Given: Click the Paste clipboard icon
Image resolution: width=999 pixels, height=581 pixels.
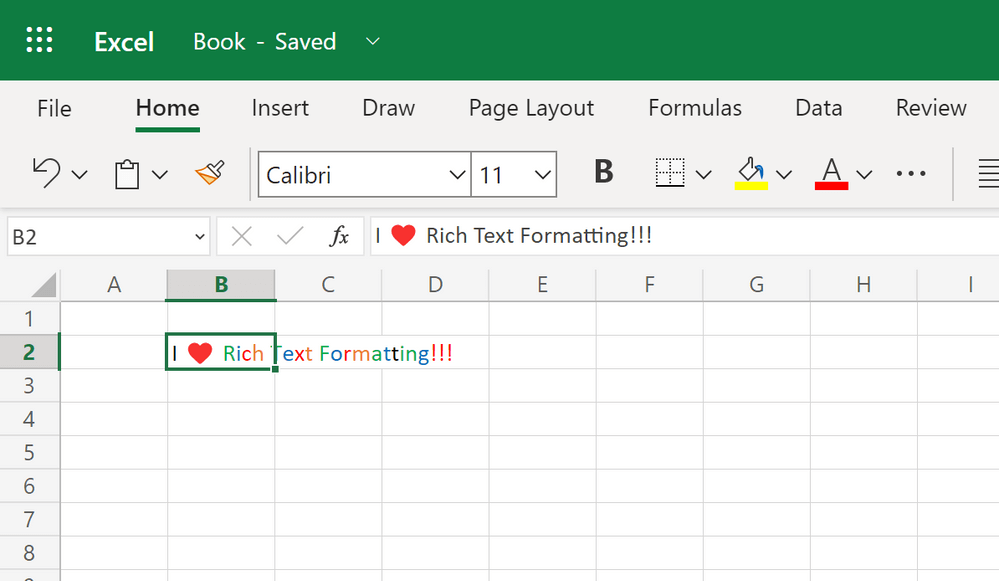Looking at the screenshot, I should click(x=127, y=173).
